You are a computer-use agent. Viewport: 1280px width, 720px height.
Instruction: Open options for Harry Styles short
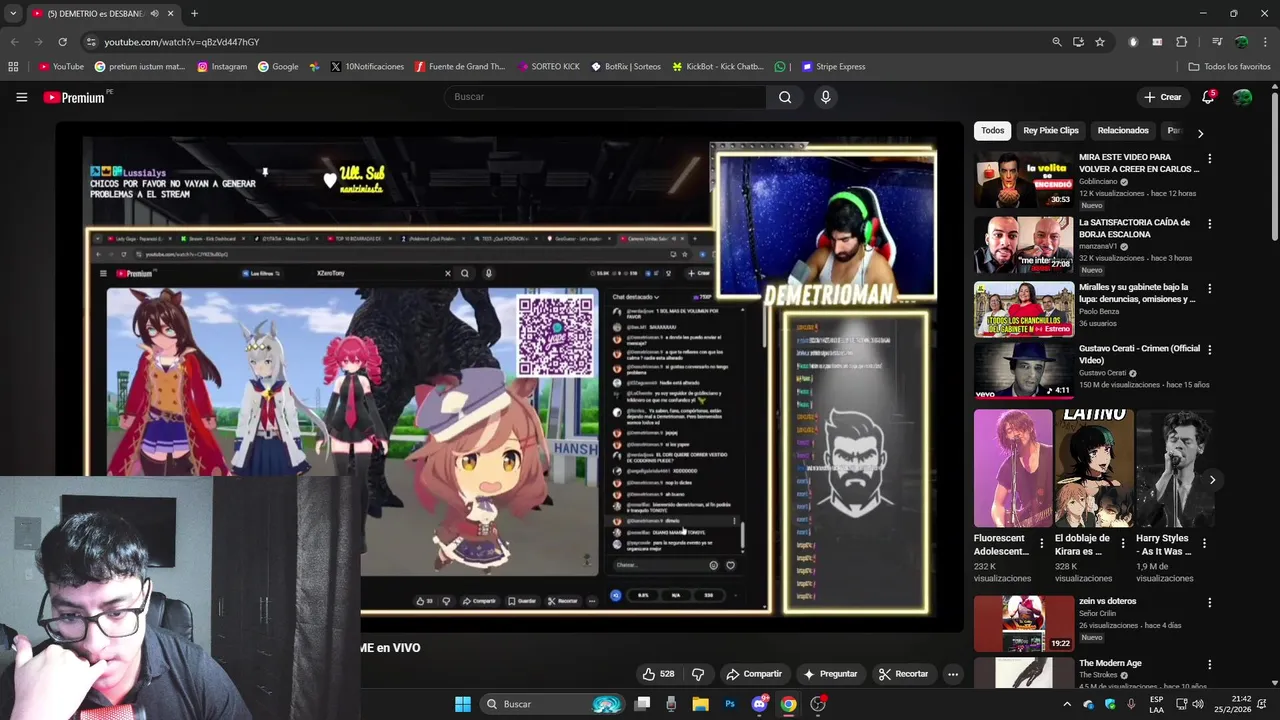pyautogui.click(x=1204, y=543)
